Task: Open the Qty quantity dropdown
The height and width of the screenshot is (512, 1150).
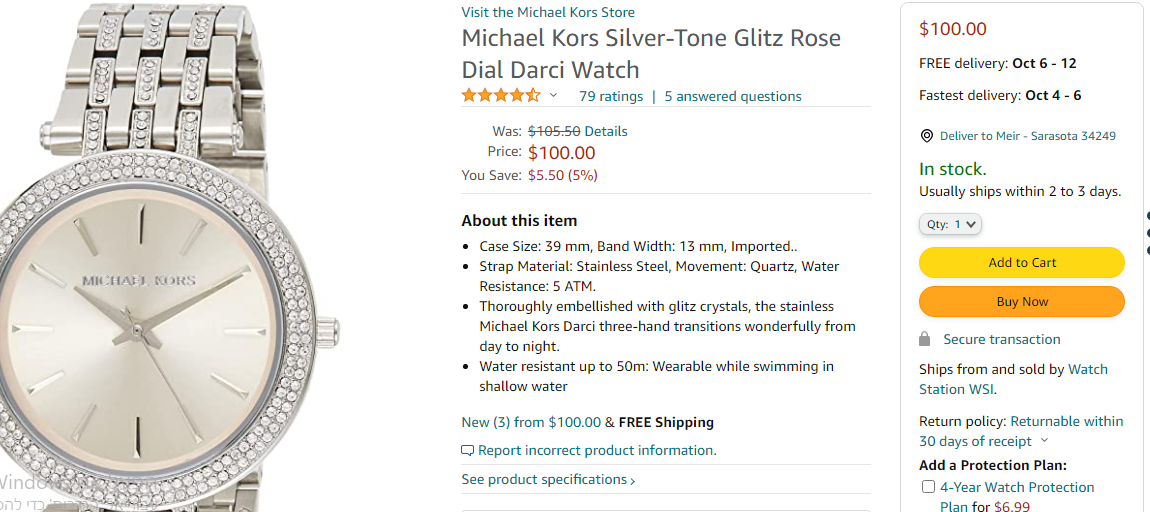Action: coord(950,224)
